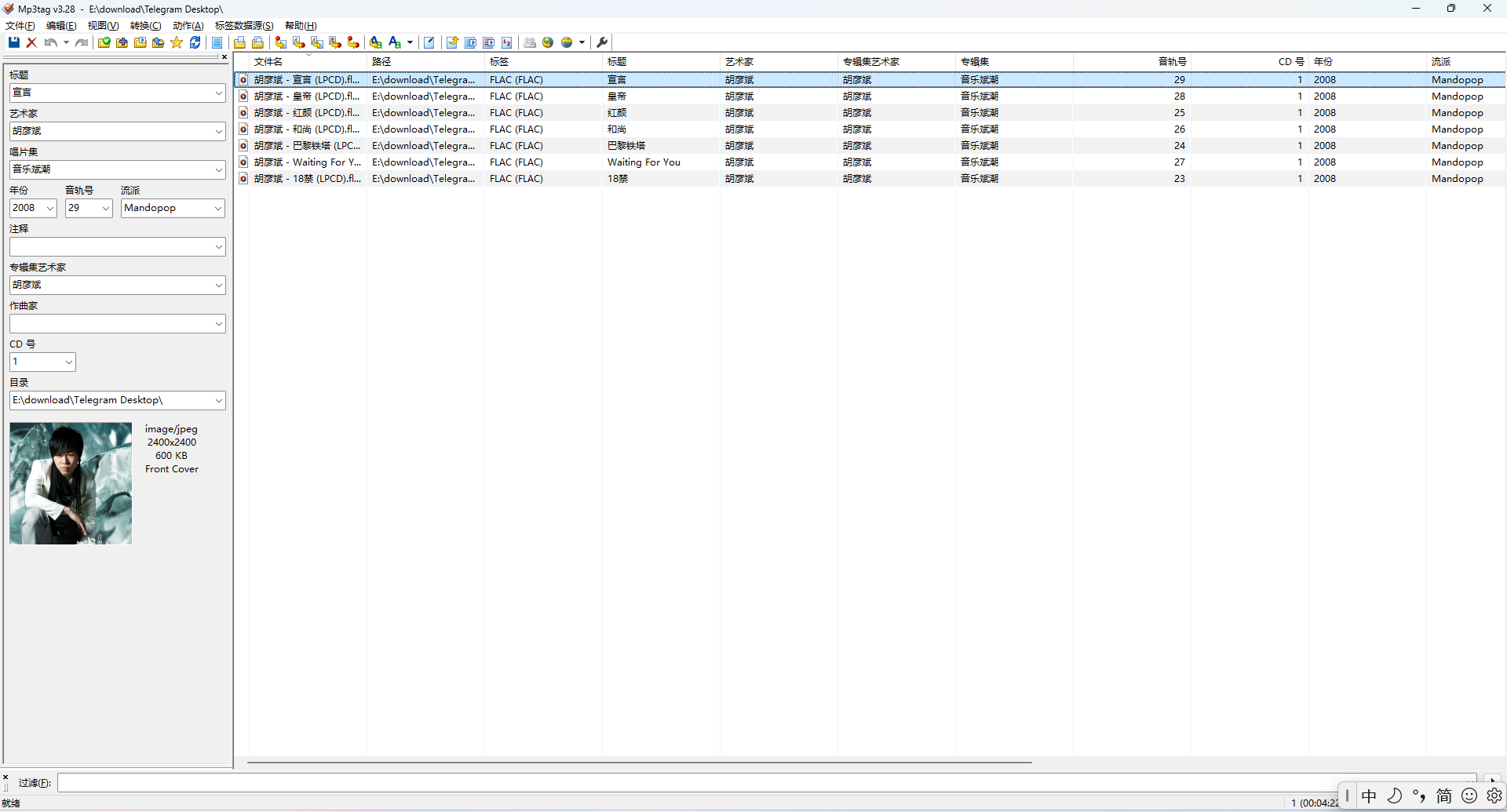This screenshot has height=812, width=1507.
Task: Click the folder with plus sign icon
Action: click(122, 42)
